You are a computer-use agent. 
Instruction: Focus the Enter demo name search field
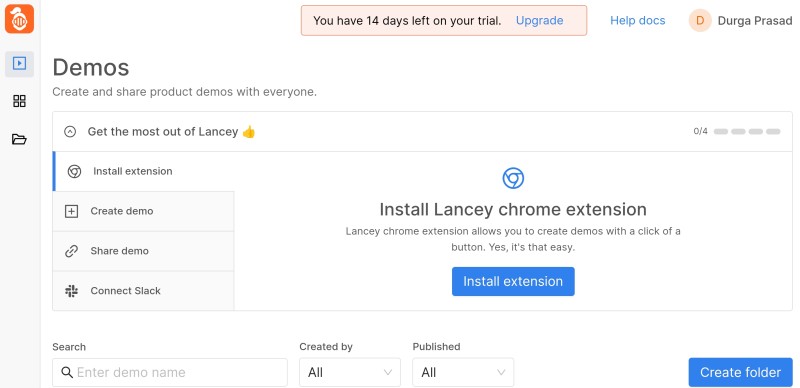(170, 372)
